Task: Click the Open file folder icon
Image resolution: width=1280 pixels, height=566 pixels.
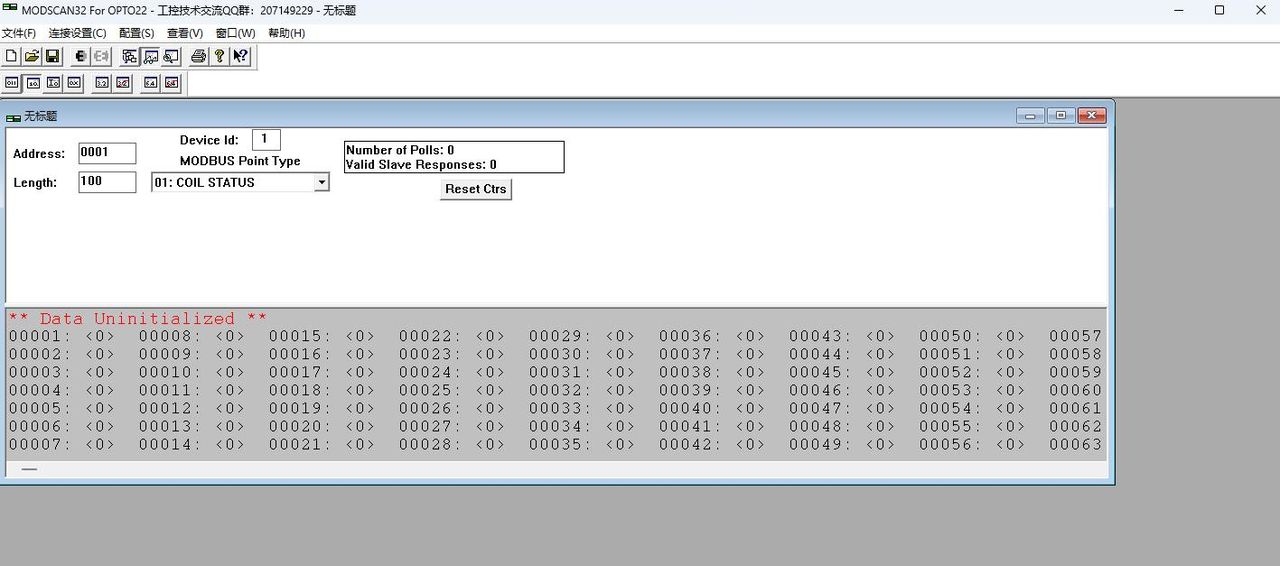Action: point(32,57)
